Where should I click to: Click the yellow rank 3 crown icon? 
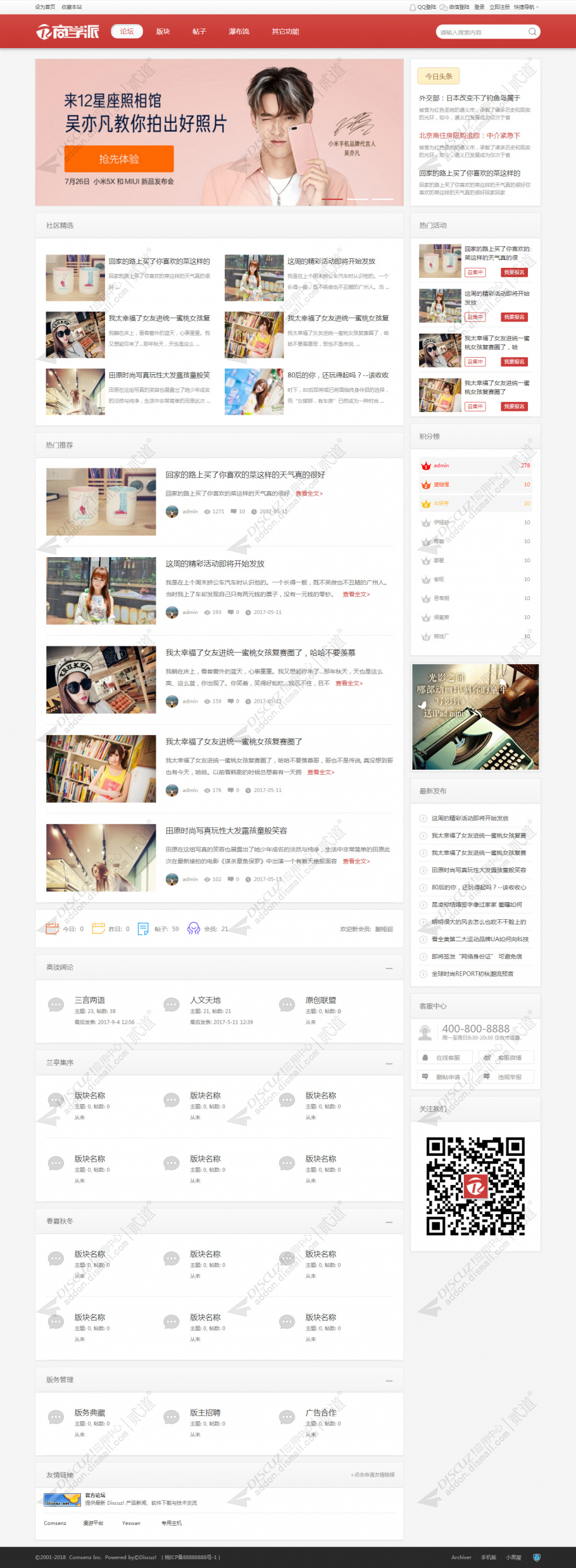(426, 504)
